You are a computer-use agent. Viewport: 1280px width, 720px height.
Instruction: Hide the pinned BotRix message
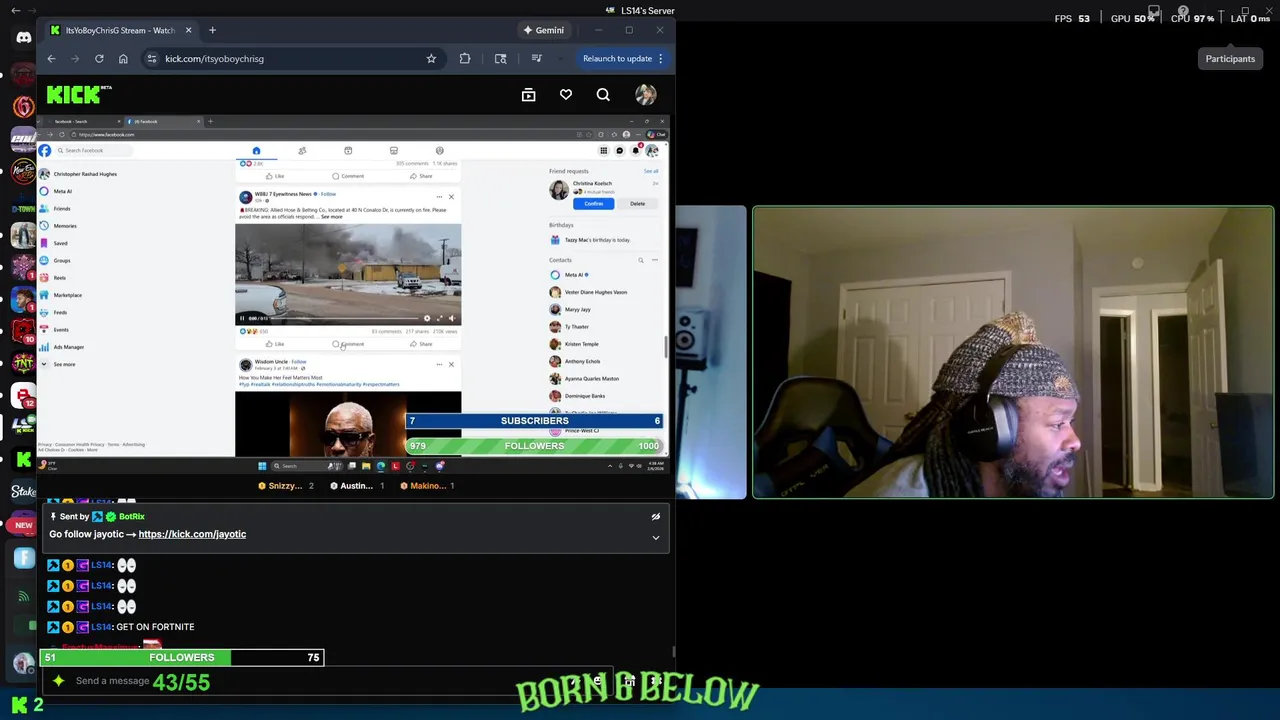tap(656, 517)
